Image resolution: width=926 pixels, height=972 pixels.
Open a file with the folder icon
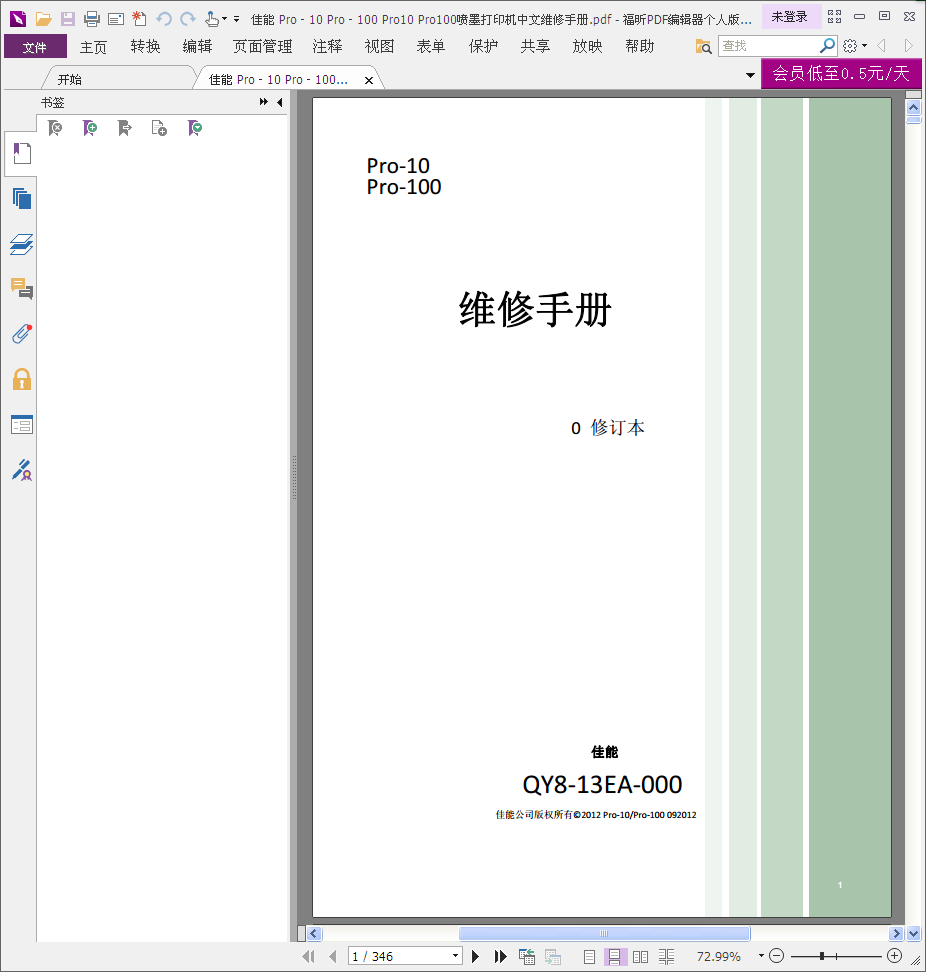43,19
